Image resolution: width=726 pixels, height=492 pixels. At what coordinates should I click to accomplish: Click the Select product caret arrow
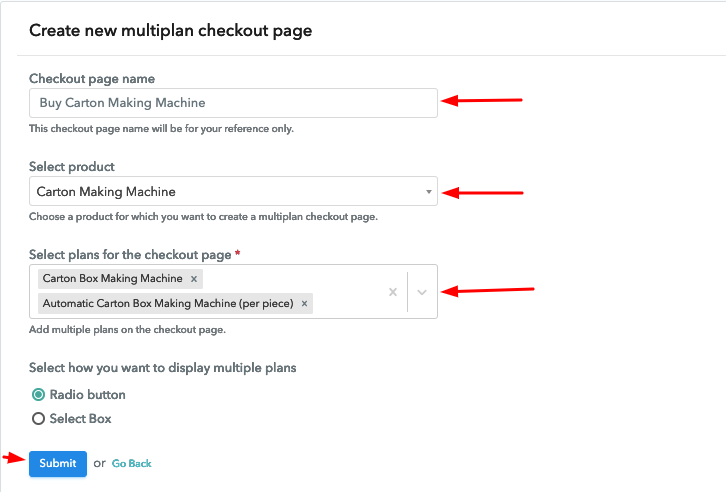pos(428,192)
